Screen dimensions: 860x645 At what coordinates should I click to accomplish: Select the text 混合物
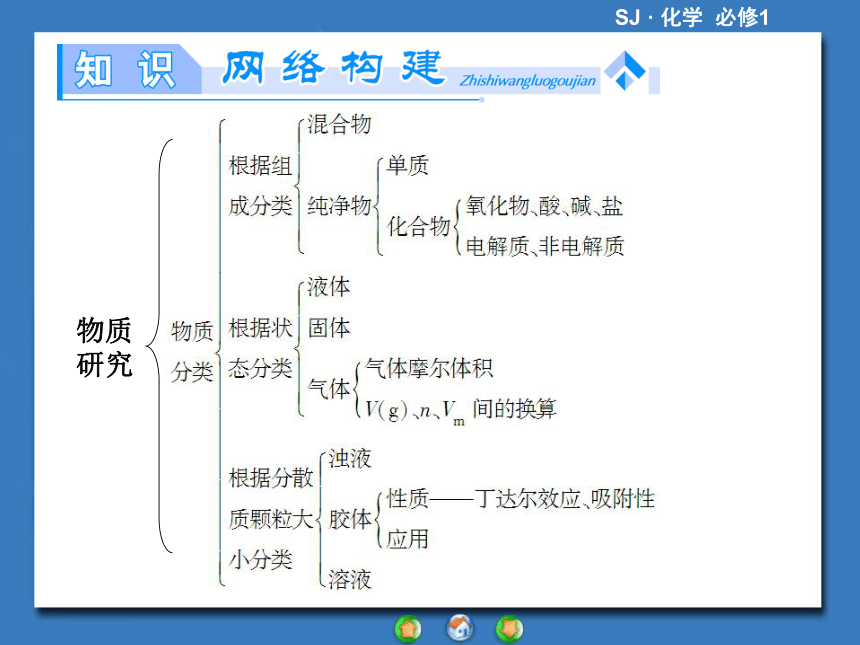pos(340,125)
